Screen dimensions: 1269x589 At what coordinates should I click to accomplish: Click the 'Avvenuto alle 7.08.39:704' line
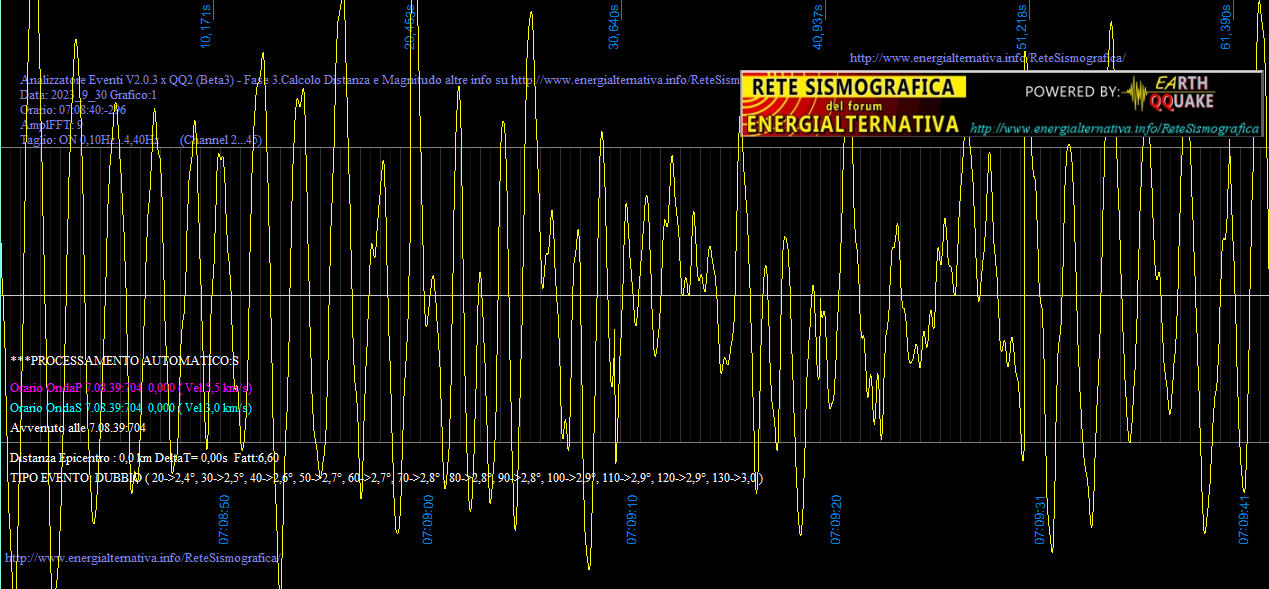(78, 428)
